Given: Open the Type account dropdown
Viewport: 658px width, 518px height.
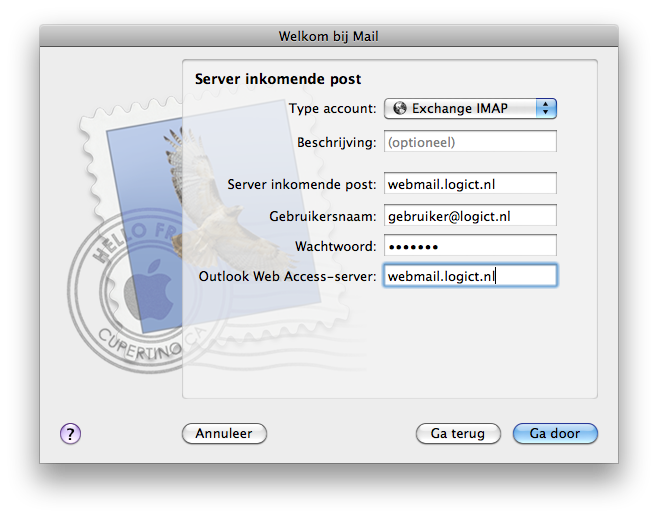Looking at the screenshot, I should coord(470,109).
